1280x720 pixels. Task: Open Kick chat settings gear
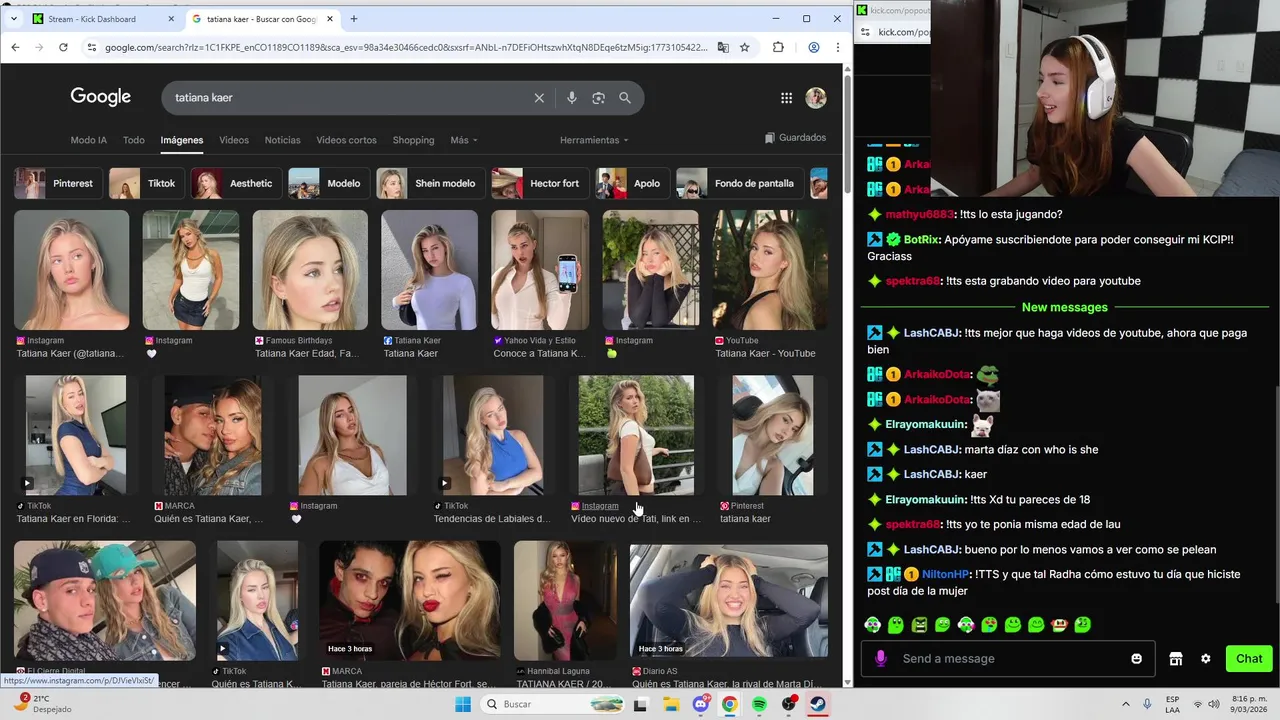[1205, 659]
